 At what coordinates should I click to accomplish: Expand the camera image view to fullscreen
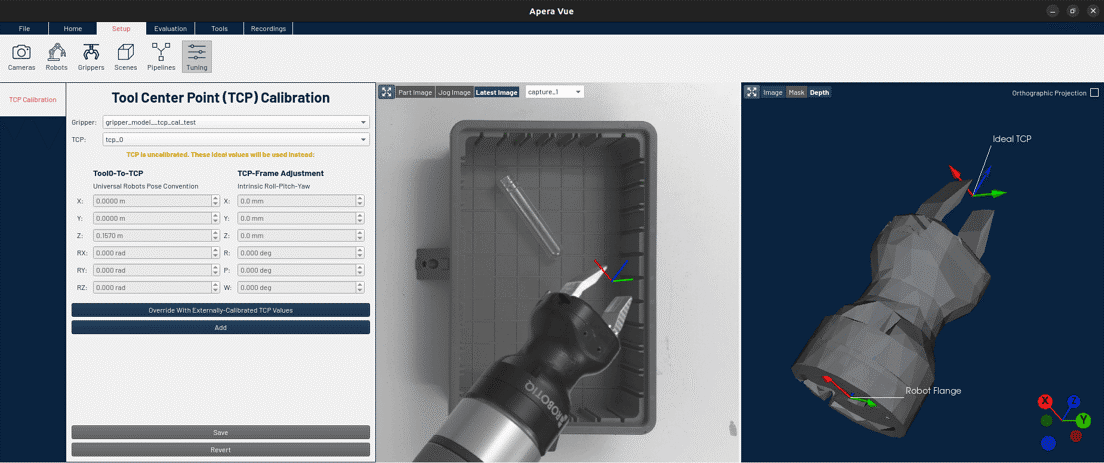386,92
